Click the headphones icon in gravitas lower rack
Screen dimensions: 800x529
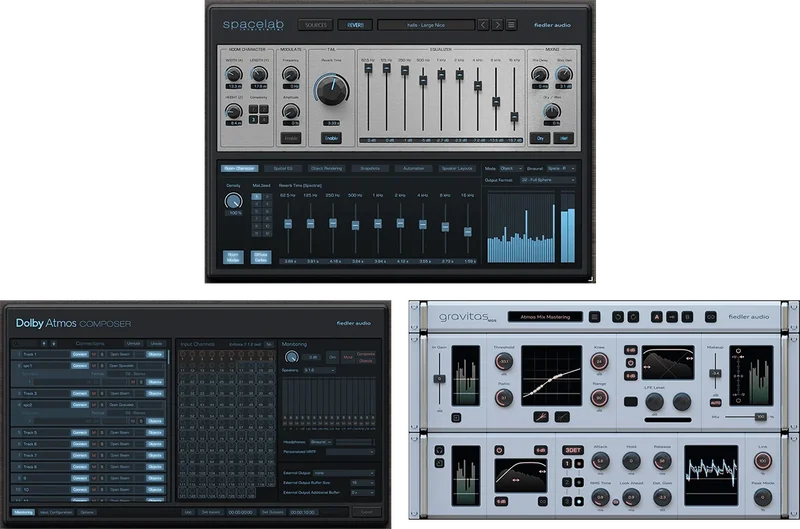[x=439, y=450]
